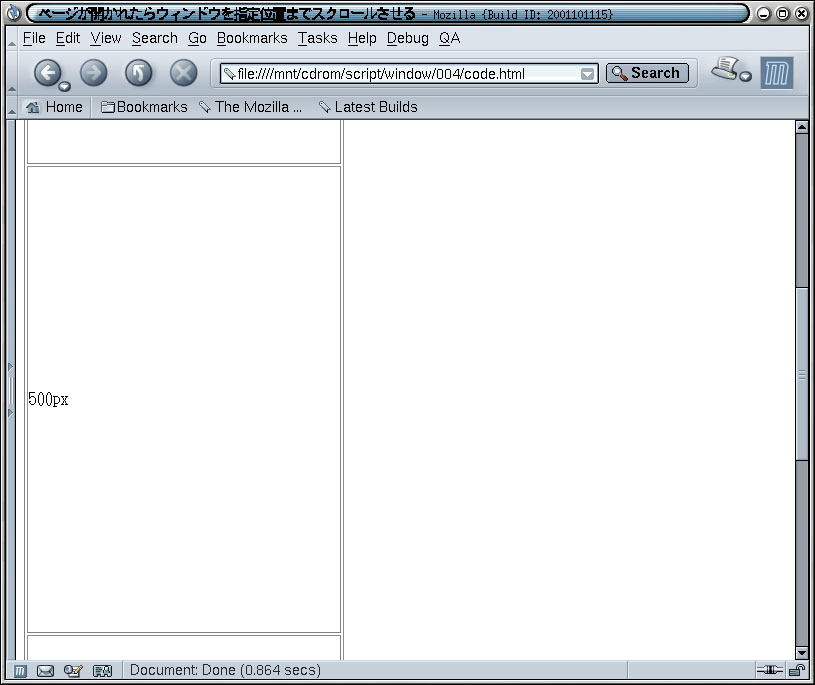Open the Tasks menu
This screenshot has width=815, height=685.
[x=317, y=38]
